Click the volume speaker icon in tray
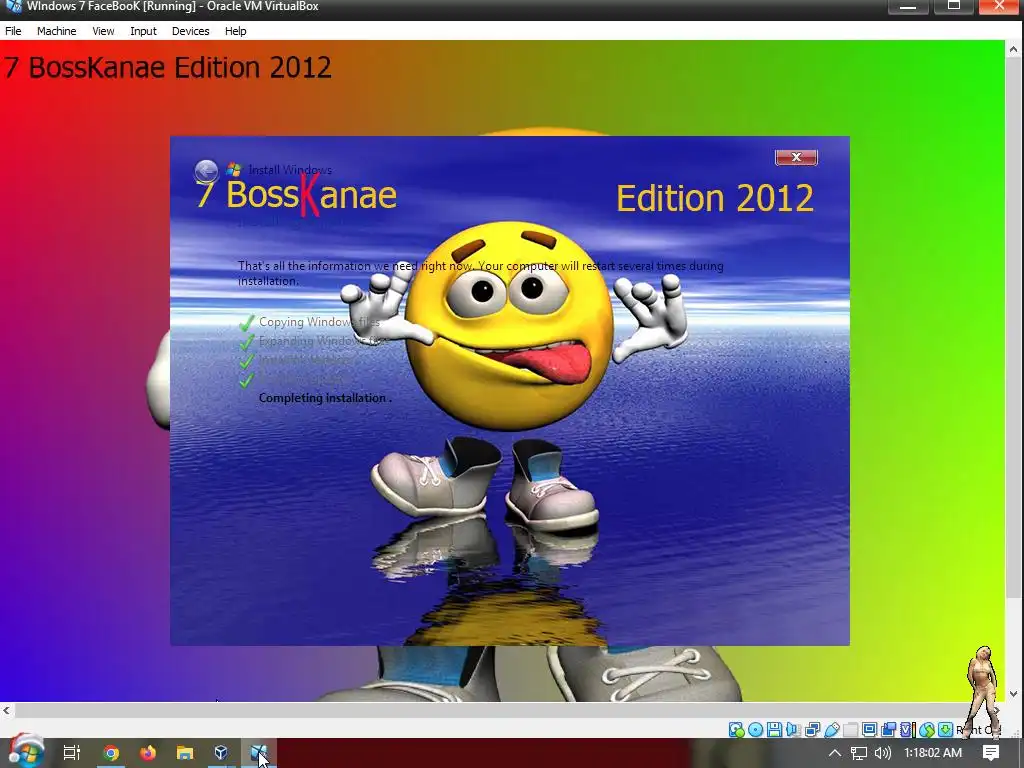Viewport: 1024px width, 768px height. (x=883, y=753)
